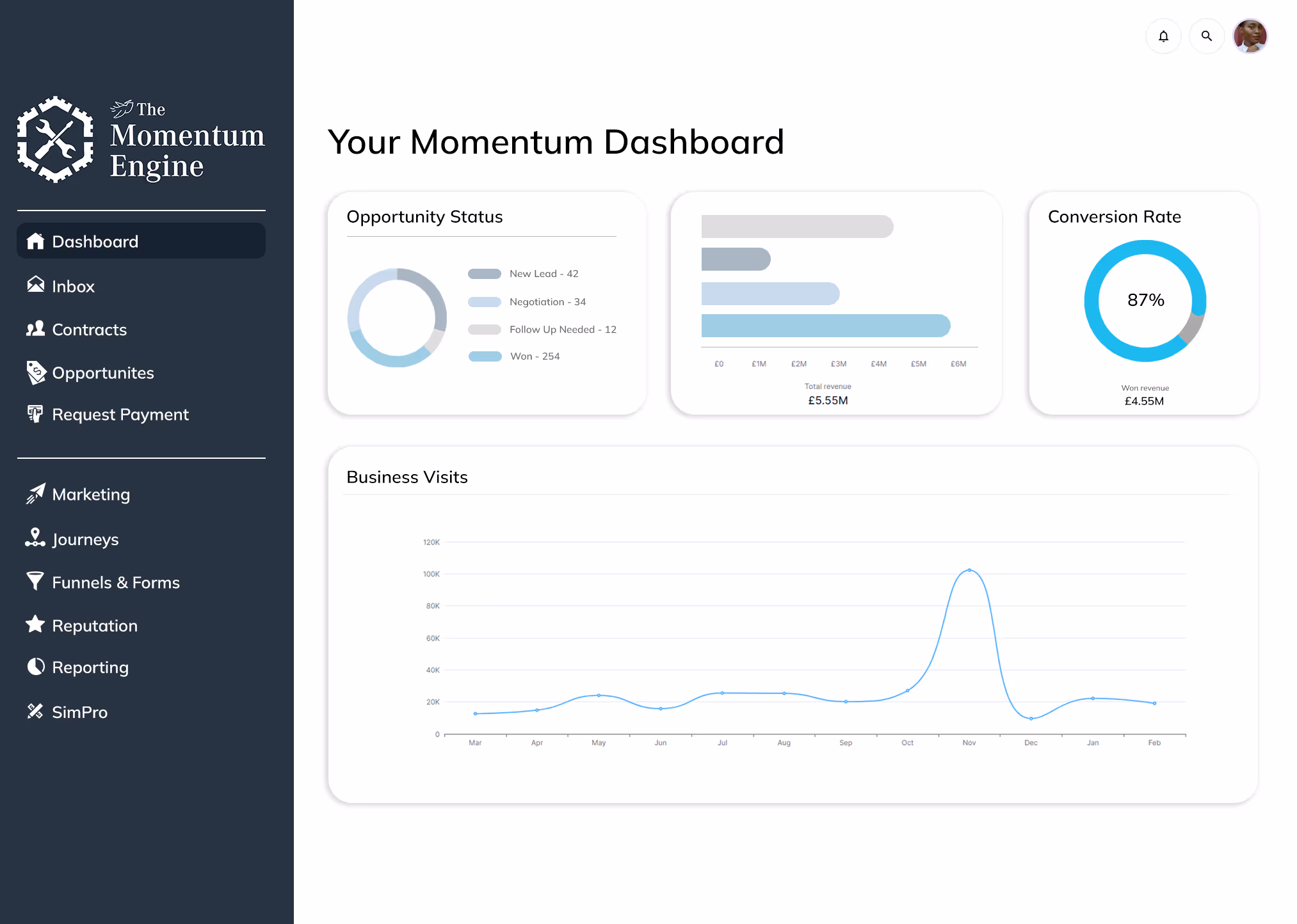Click the Marketing rocket icon

click(36, 493)
